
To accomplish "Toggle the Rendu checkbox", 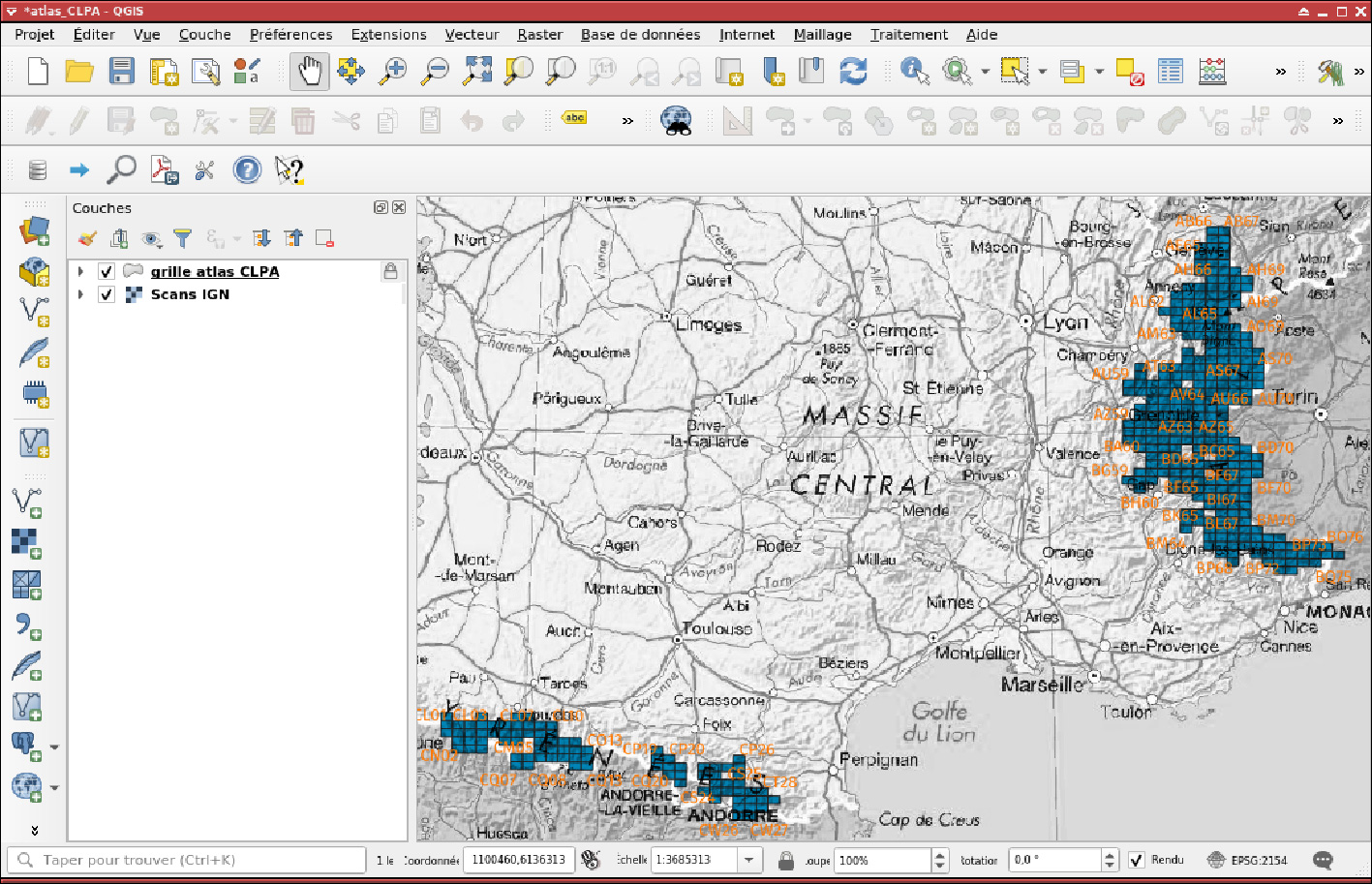I will 1137,860.
